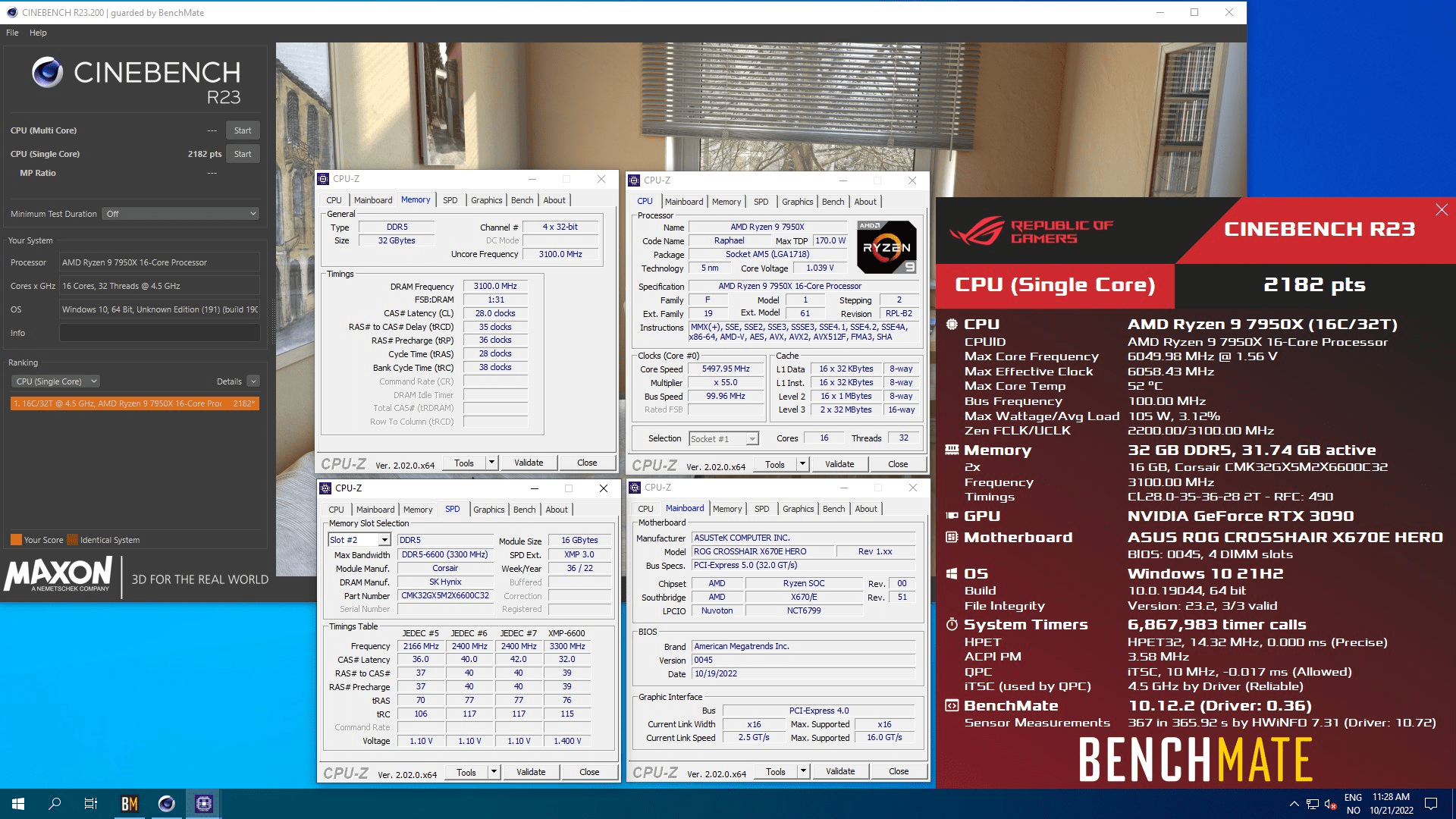The width and height of the screenshot is (1456, 819).
Task: Show hidden system tray icons
Action: 1294,804
